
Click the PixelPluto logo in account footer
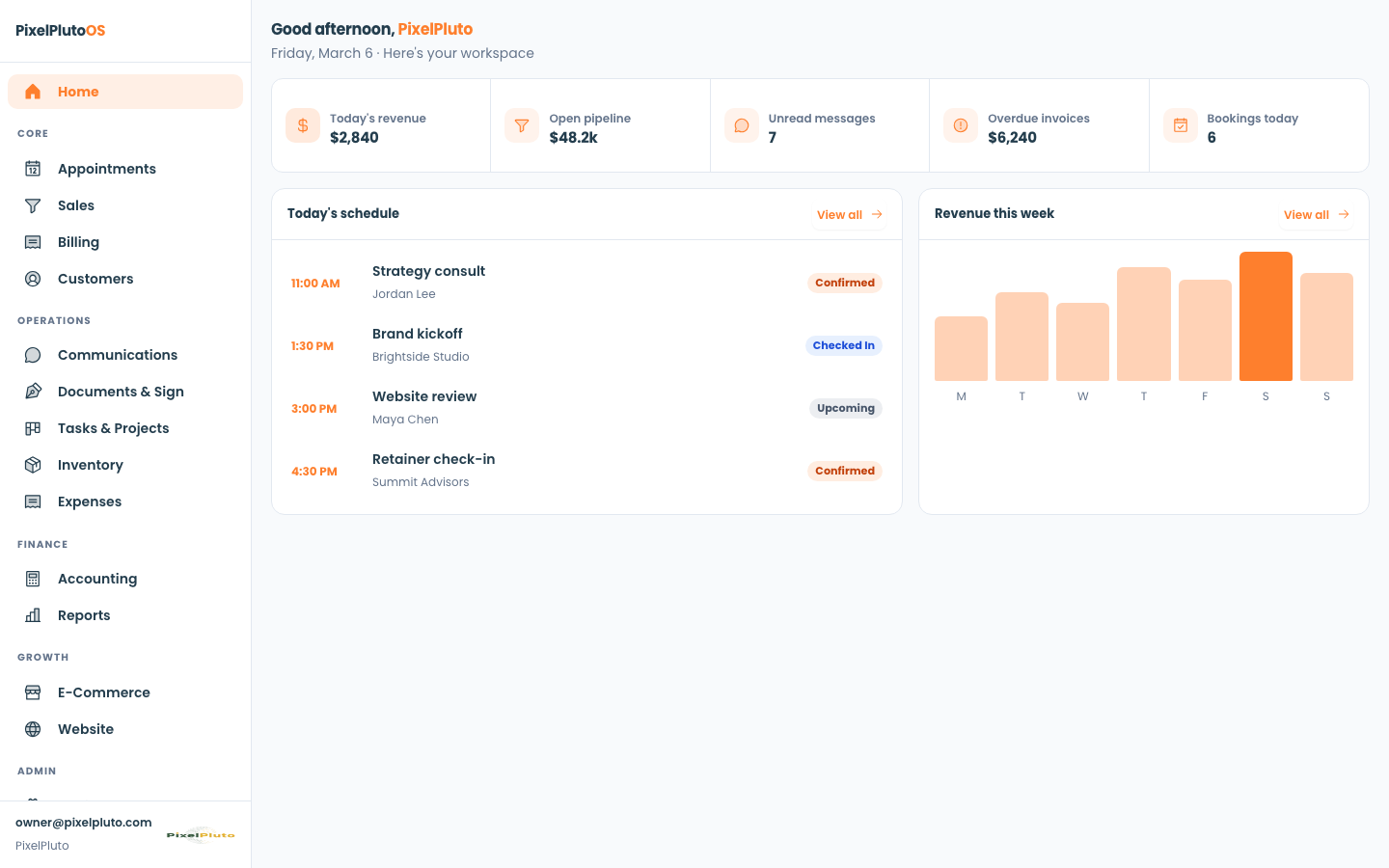pyautogui.click(x=201, y=834)
